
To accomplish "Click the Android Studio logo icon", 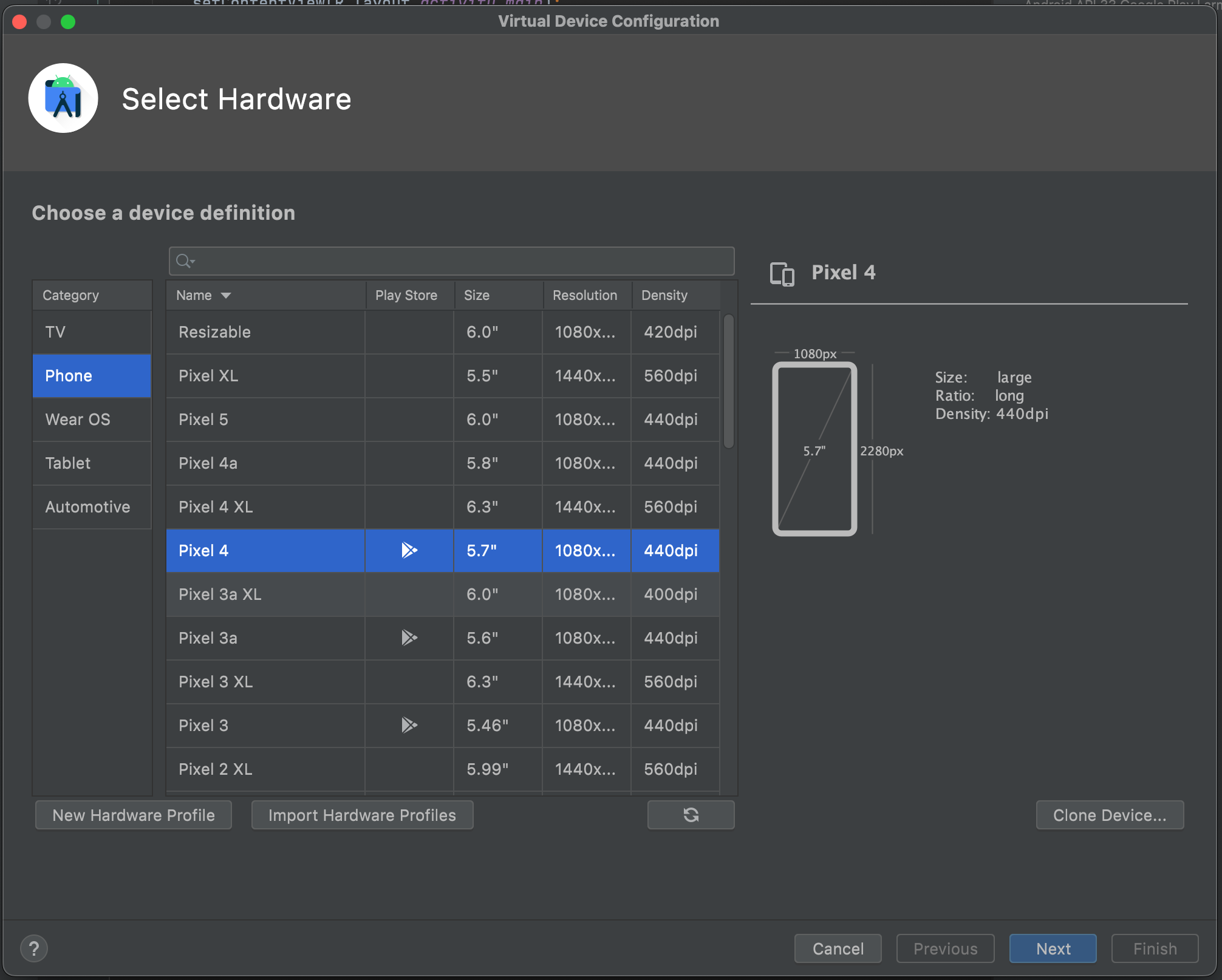I will point(63,98).
